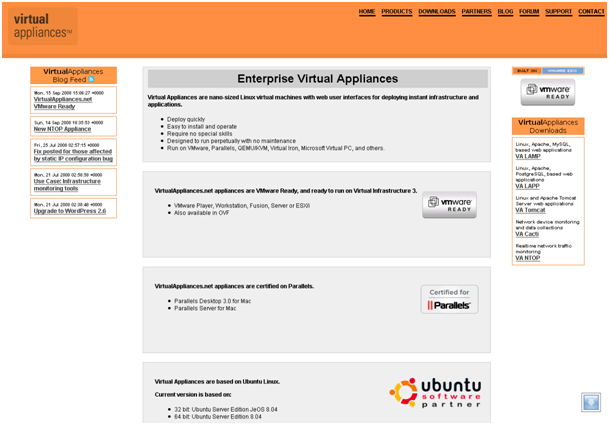Click 'Virtual Appliances are based on Ubuntu Linux'
Image resolution: width=609 pixels, height=425 pixels.
[217, 381]
